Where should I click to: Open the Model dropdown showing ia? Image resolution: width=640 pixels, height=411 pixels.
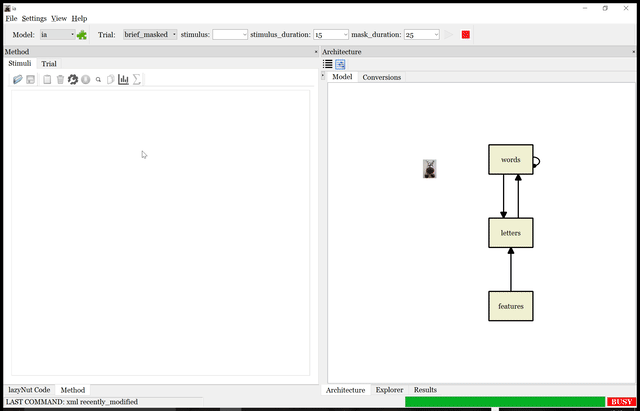(56, 34)
